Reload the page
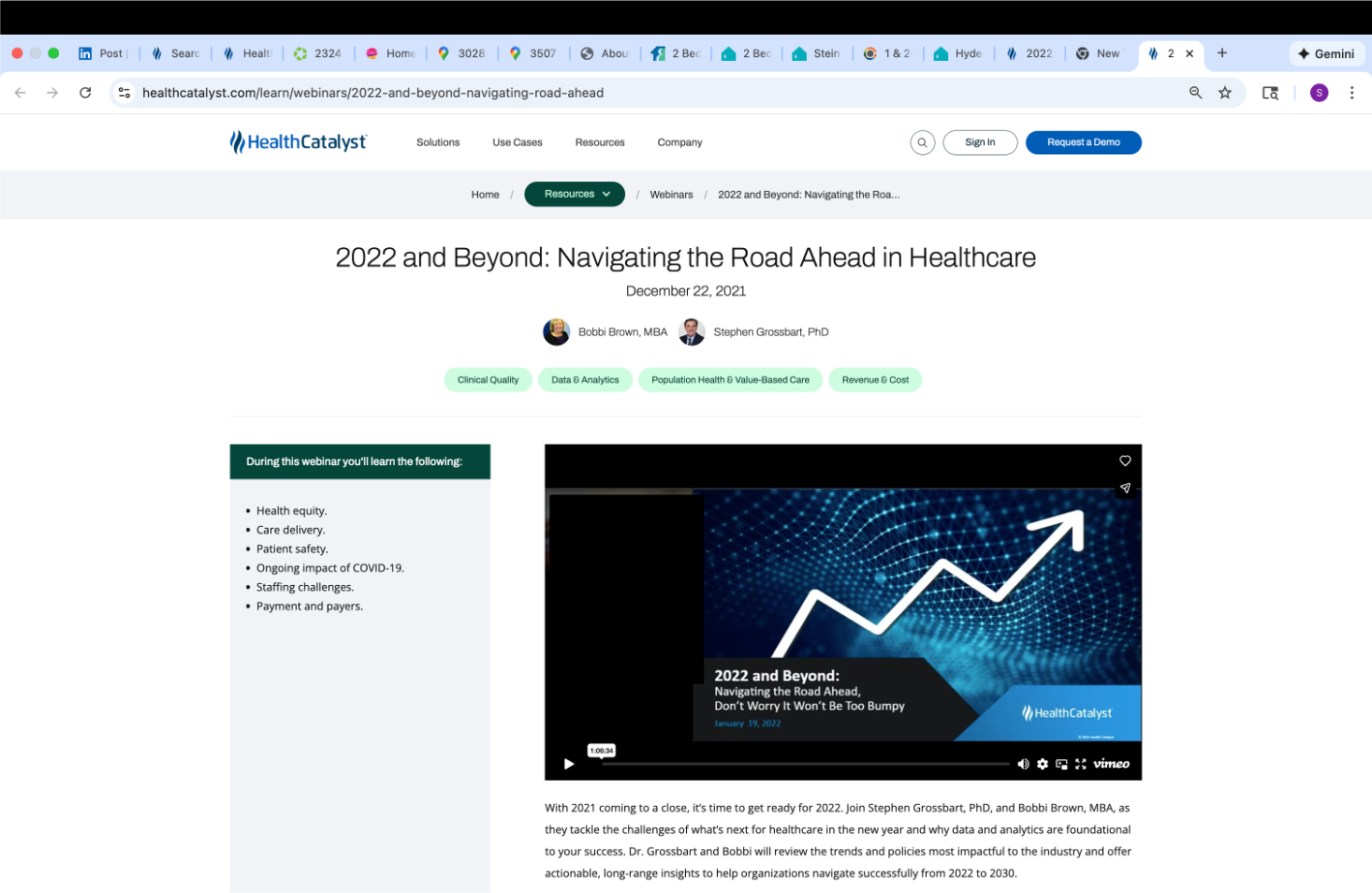1372x893 pixels. (x=85, y=93)
